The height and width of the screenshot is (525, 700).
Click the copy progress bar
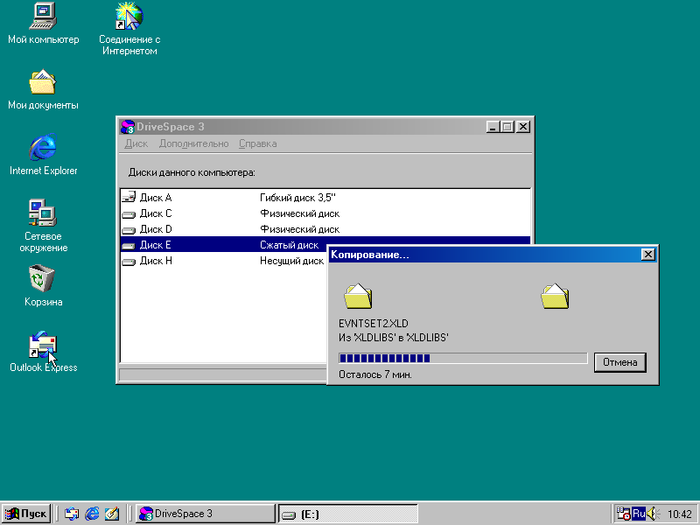462,358
